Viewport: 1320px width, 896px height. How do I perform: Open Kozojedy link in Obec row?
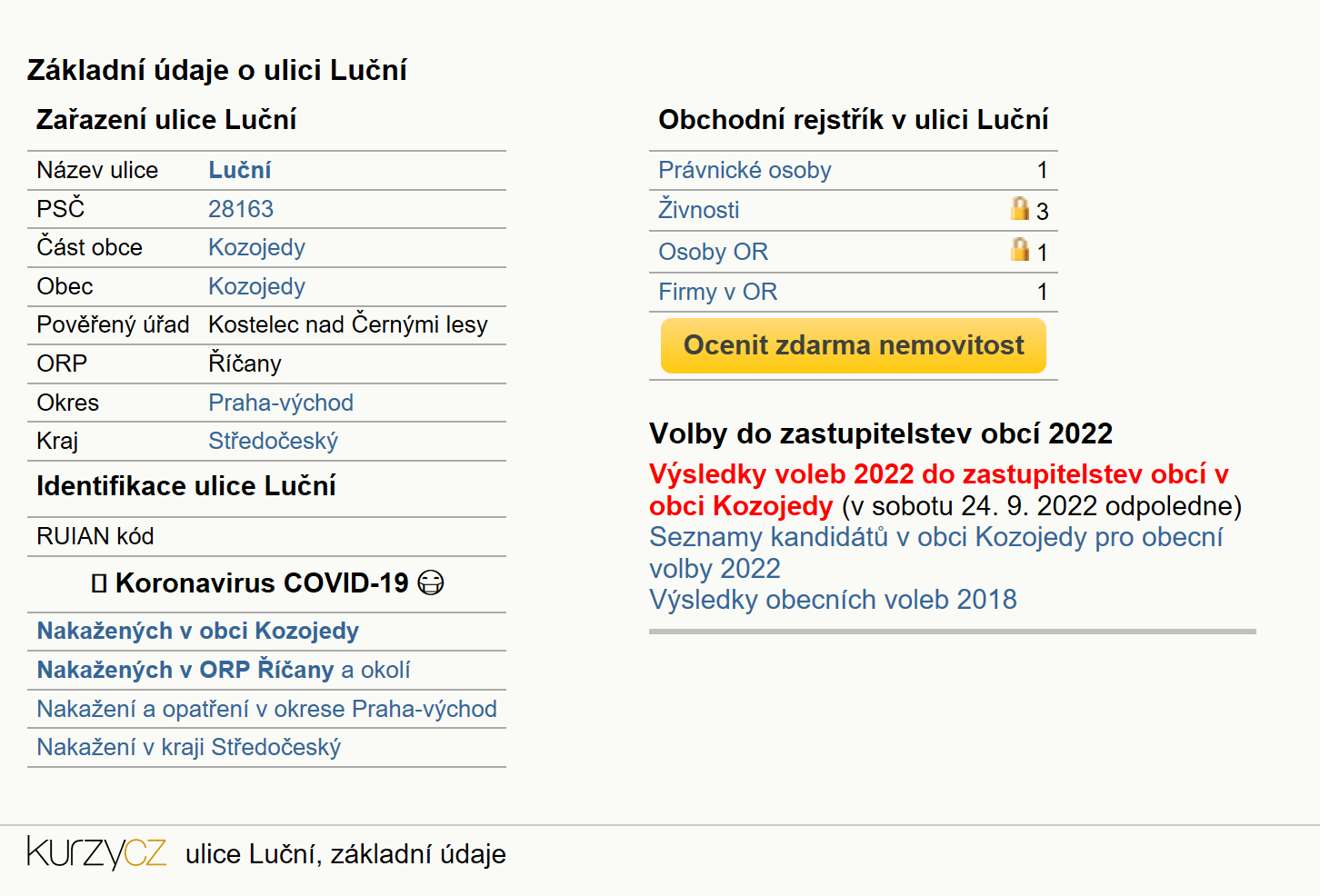pos(256,286)
